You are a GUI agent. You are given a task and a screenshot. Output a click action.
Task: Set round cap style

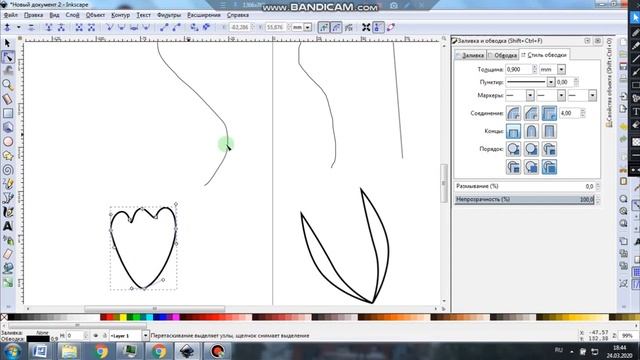click(531, 131)
